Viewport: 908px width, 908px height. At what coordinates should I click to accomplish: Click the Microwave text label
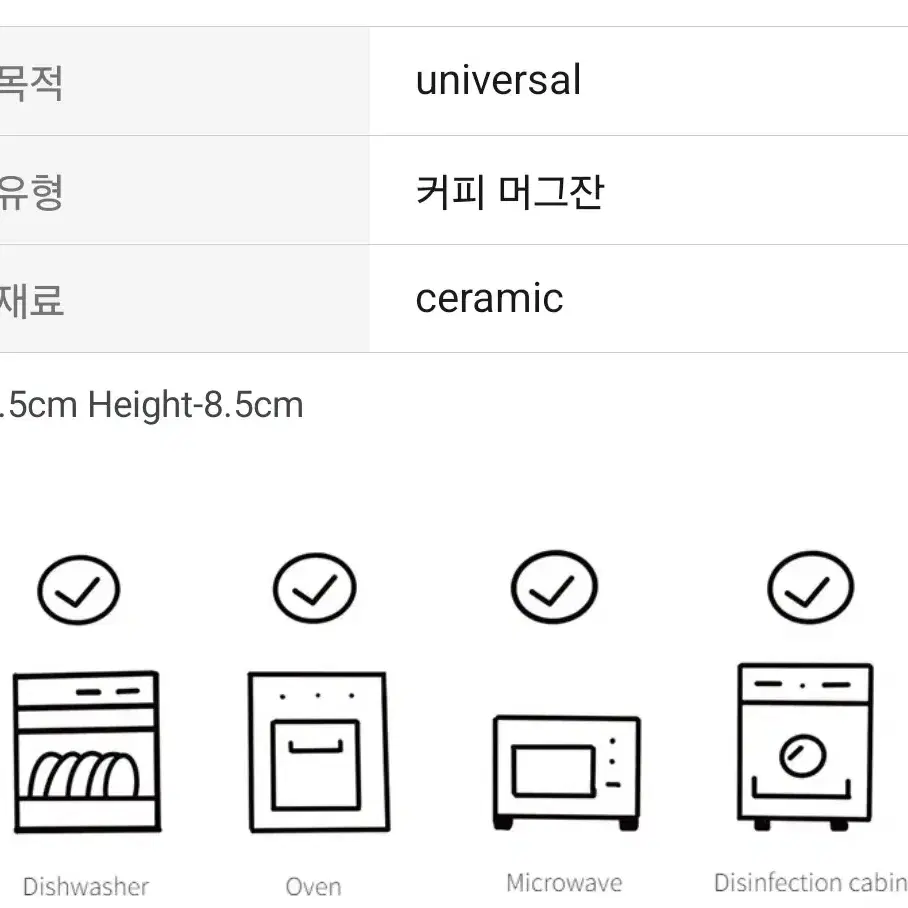pos(564,883)
